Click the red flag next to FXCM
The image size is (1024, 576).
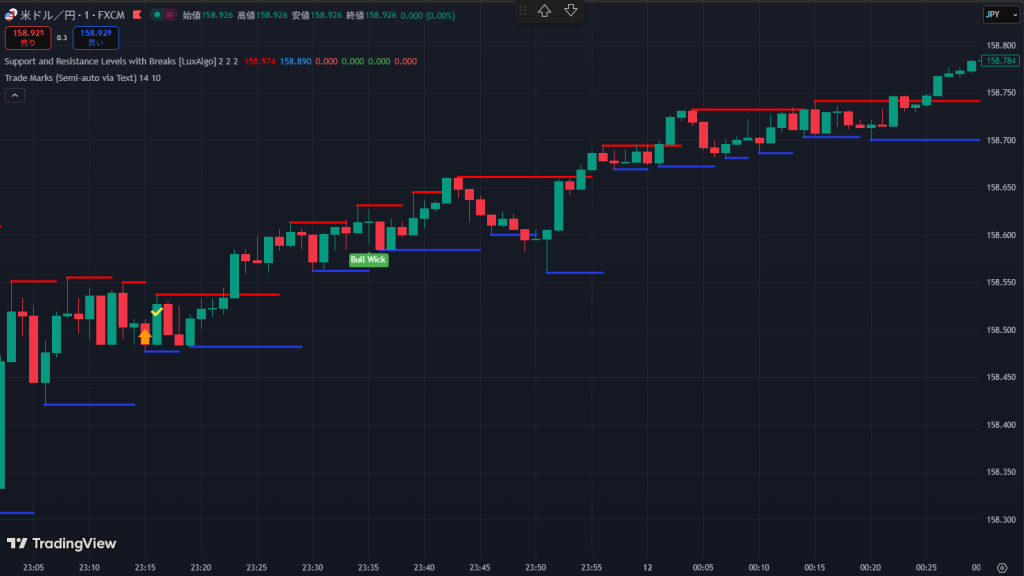click(136, 15)
